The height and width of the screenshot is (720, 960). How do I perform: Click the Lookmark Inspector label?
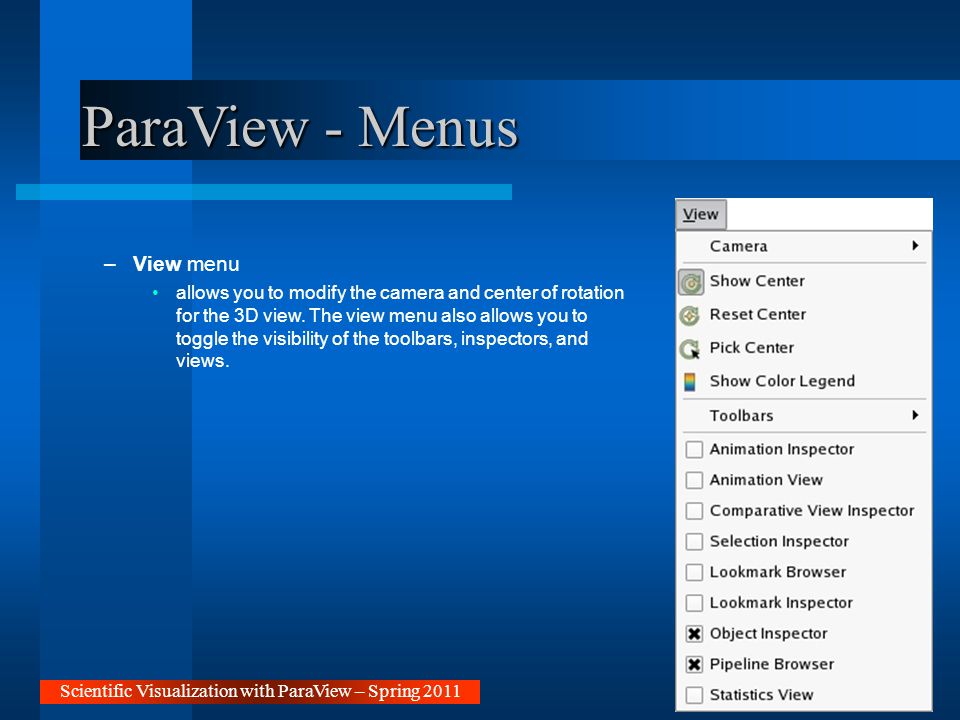pos(781,602)
